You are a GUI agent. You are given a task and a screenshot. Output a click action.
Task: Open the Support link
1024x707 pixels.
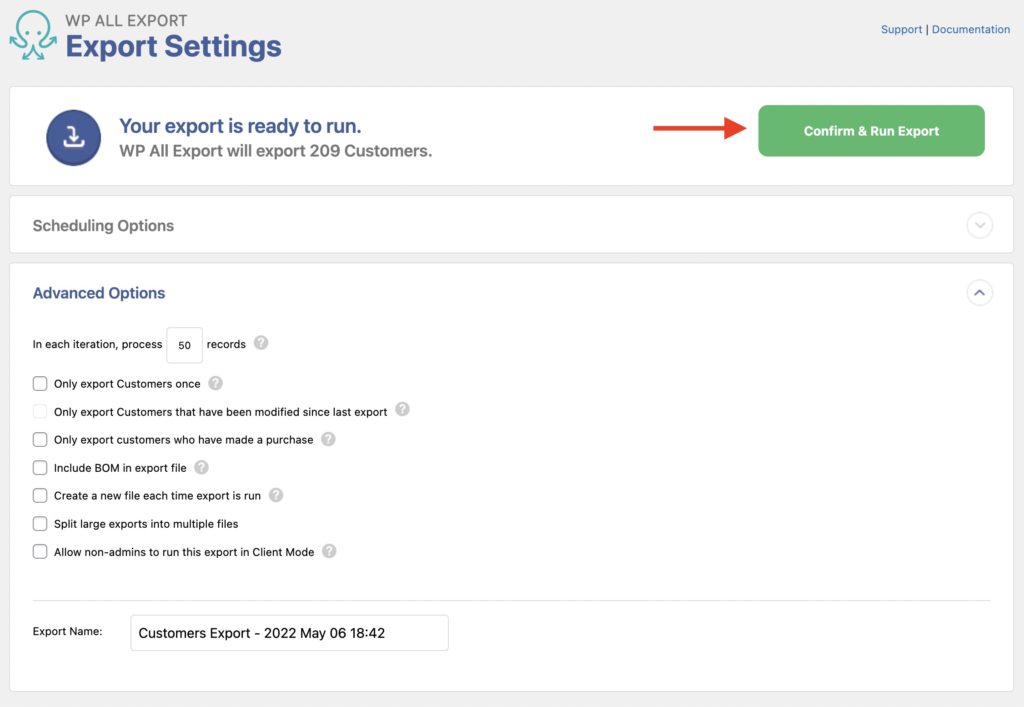[x=901, y=29]
